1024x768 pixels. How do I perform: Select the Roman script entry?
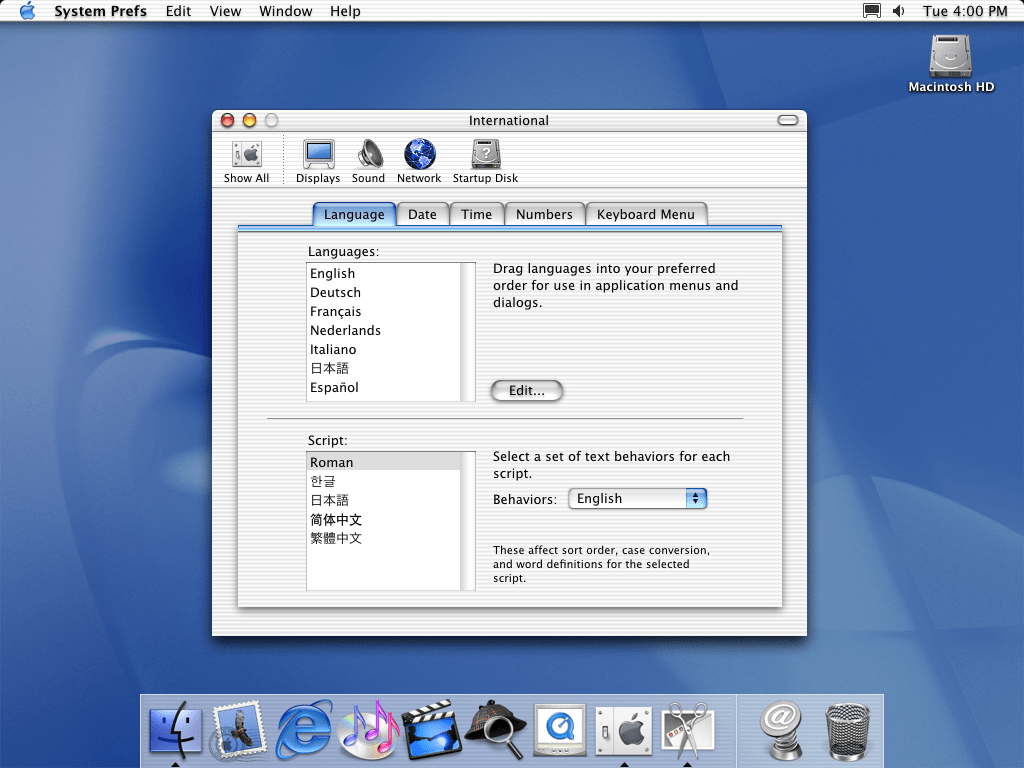tap(332, 463)
